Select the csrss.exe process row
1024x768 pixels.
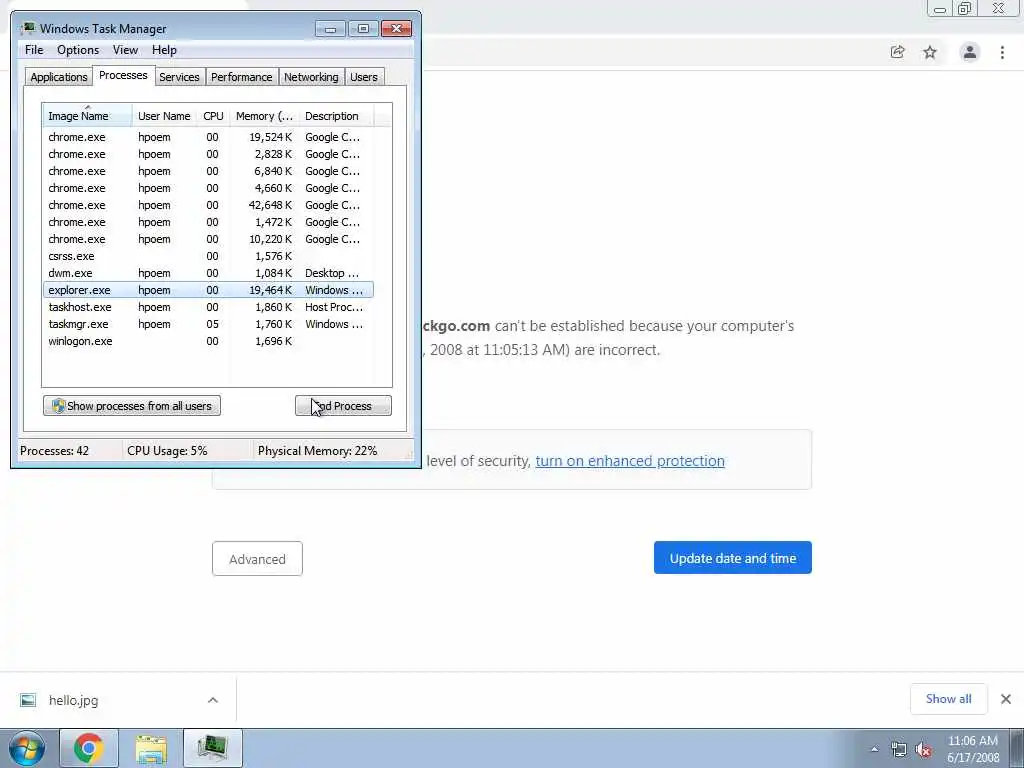click(x=208, y=256)
